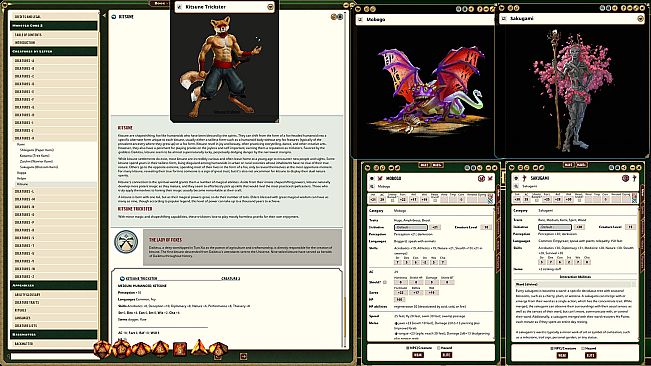Viewport: 651px width, 366px height.
Task: Click the small icon beside Mobogo subtitle text
Action: (372, 186)
